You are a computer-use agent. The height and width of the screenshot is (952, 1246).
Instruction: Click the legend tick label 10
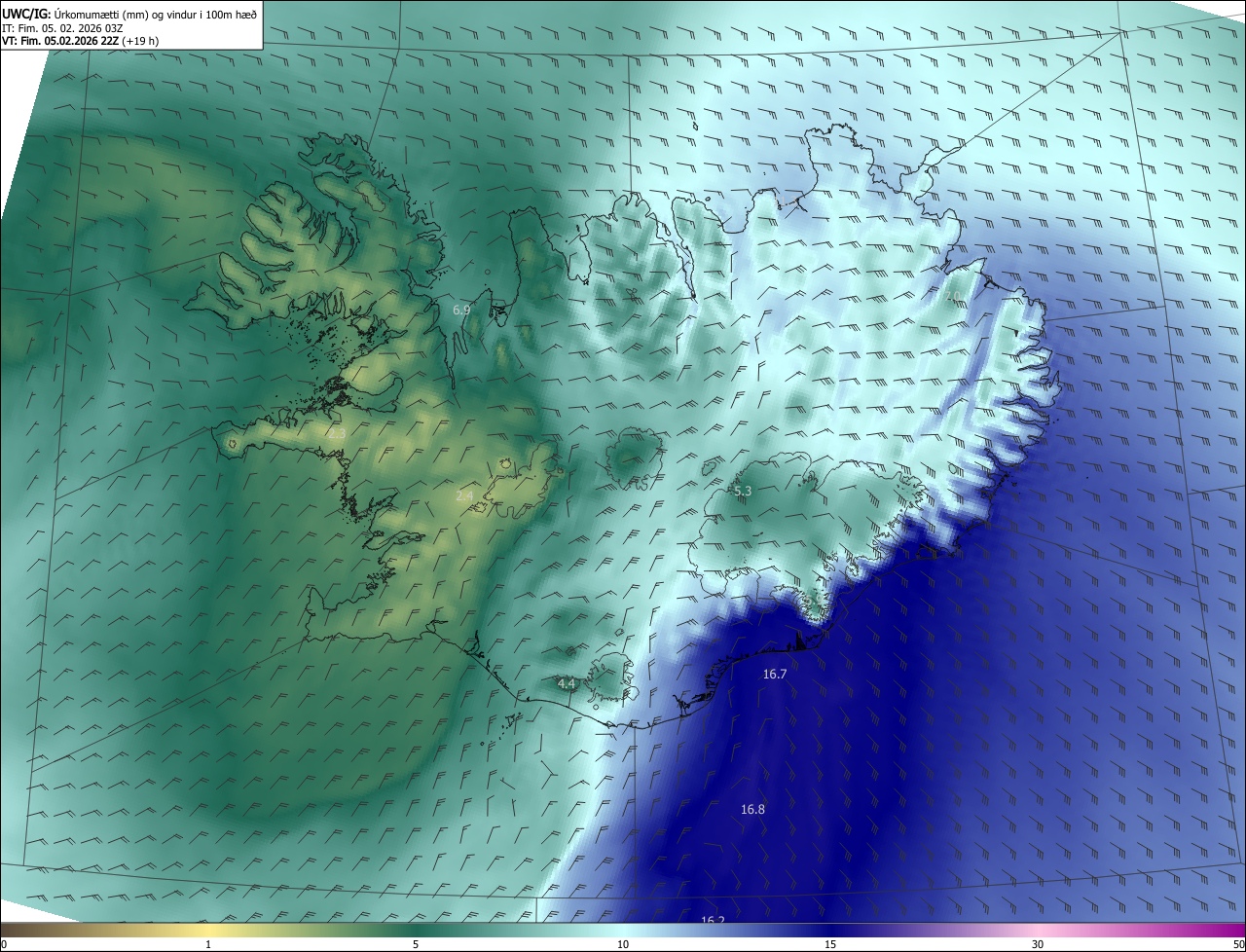tap(623, 945)
